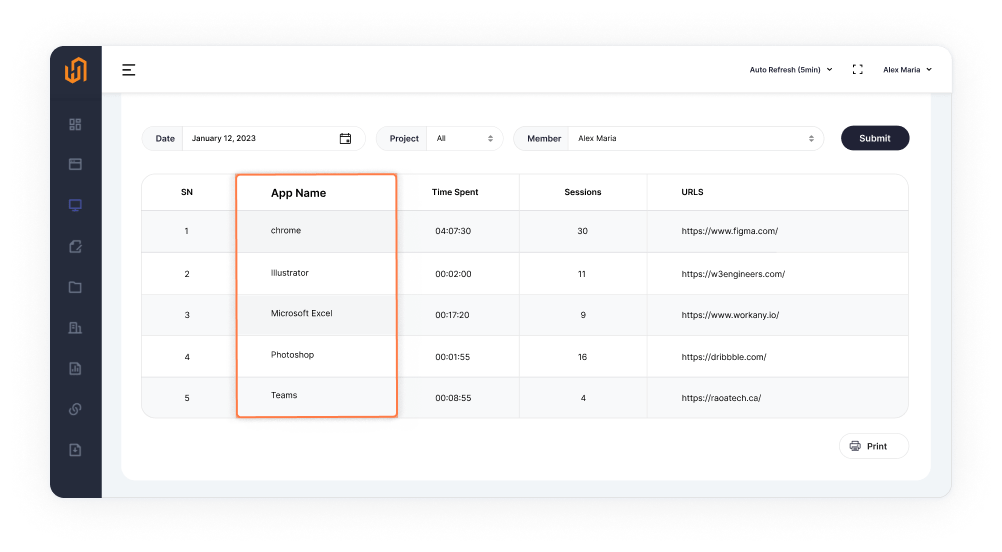Click the App Name column header
The height and width of the screenshot is (552, 1002).
(298, 193)
